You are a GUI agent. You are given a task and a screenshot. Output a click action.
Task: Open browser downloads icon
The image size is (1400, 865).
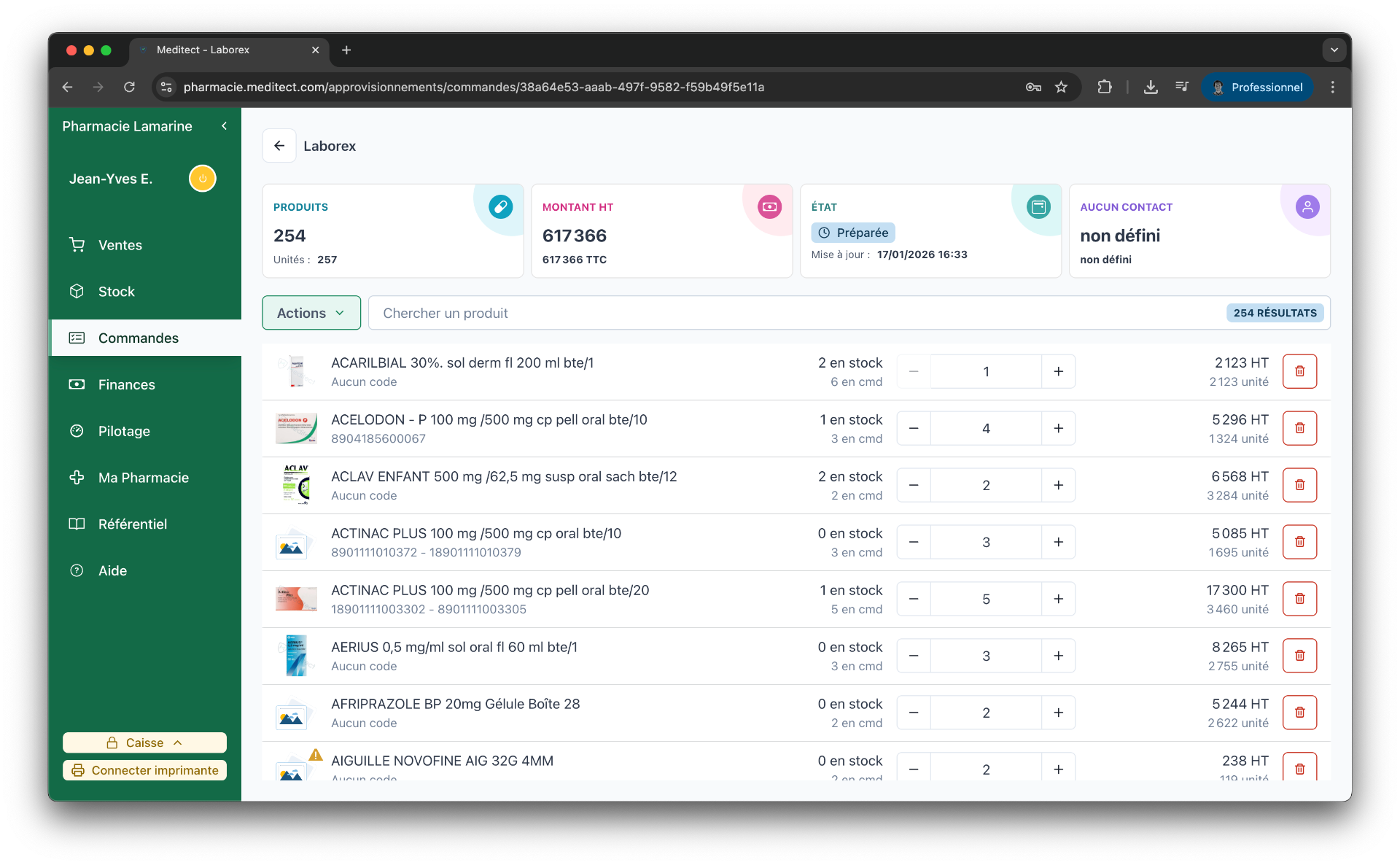(x=1150, y=88)
